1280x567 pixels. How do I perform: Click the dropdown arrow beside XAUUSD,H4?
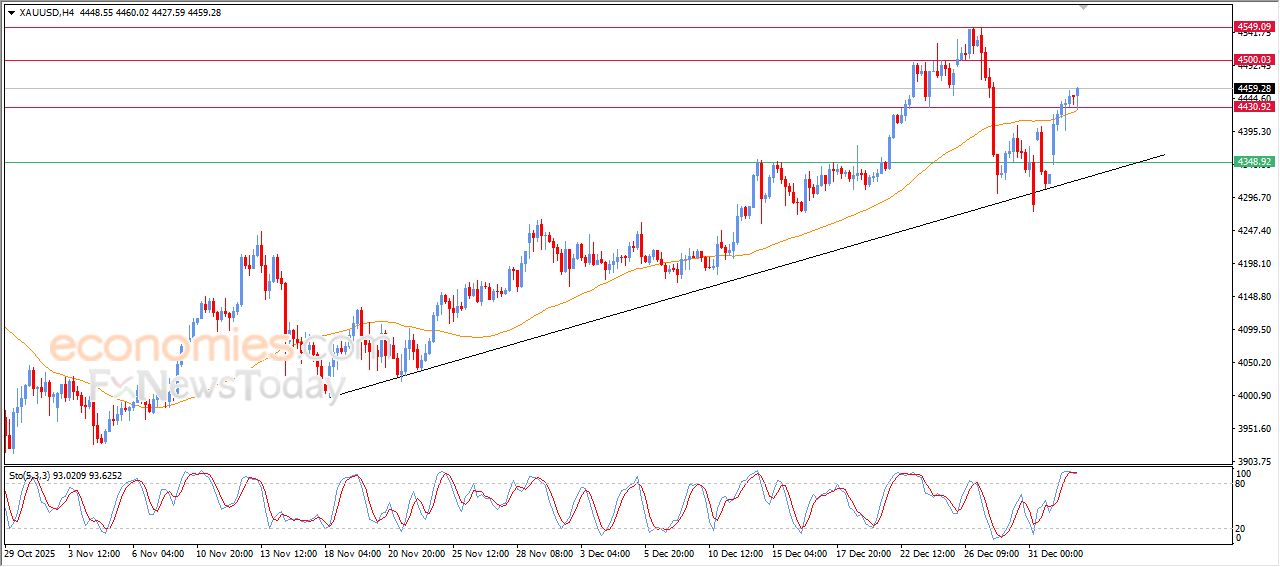click(11, 13)
